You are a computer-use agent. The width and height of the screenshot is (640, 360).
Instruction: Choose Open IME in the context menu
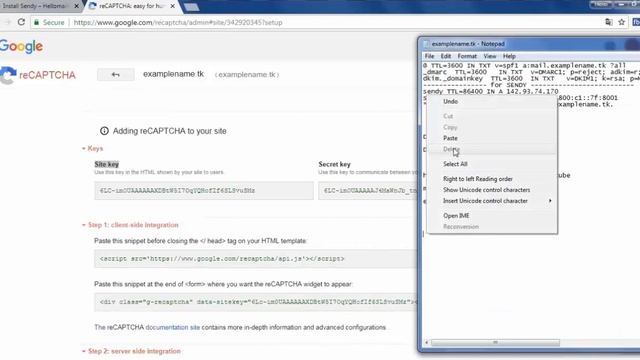[x=492, y=216]
